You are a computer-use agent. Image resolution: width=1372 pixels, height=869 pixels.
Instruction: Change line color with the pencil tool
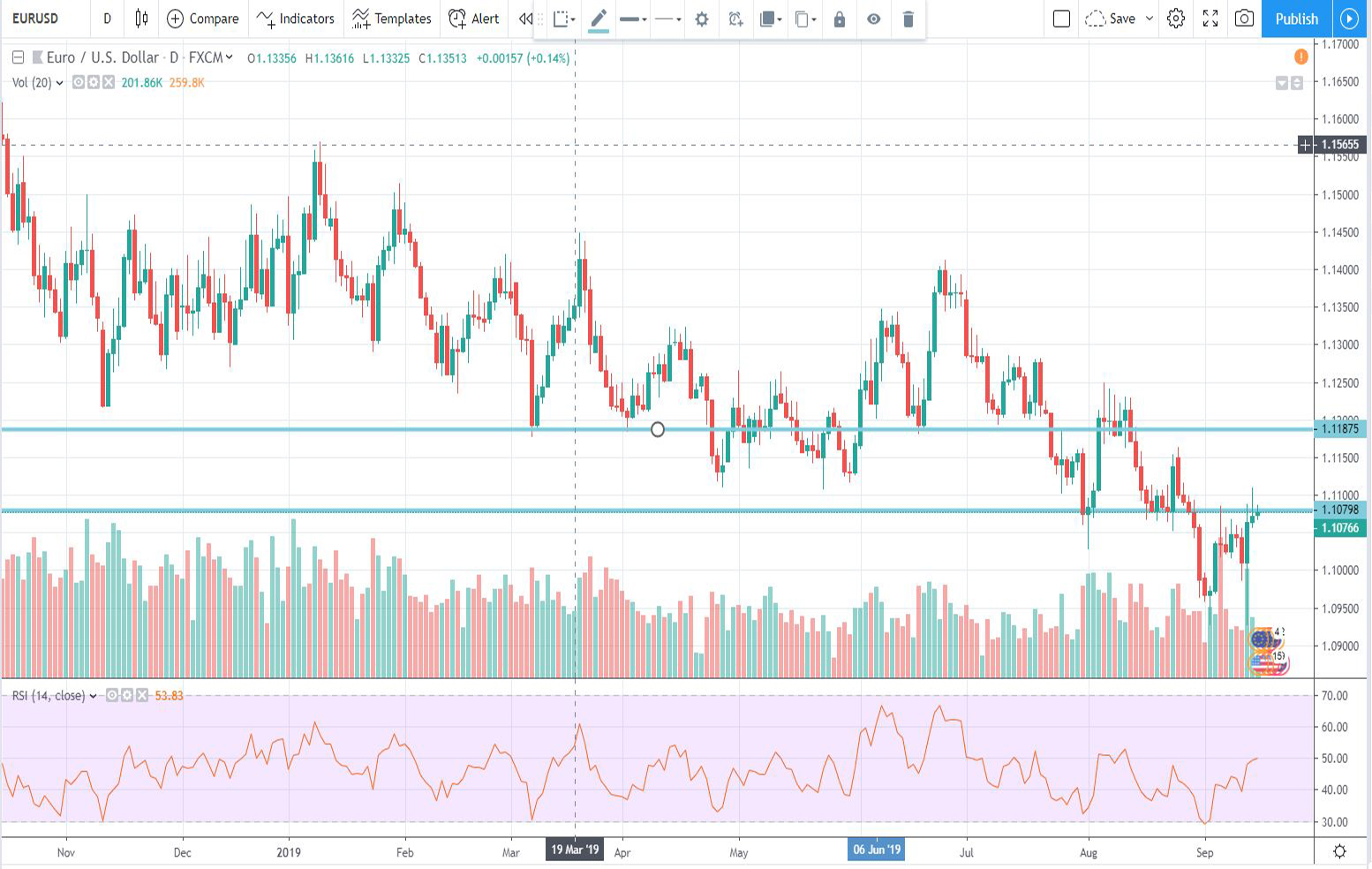pyautogui.click(x=599, y=19)
